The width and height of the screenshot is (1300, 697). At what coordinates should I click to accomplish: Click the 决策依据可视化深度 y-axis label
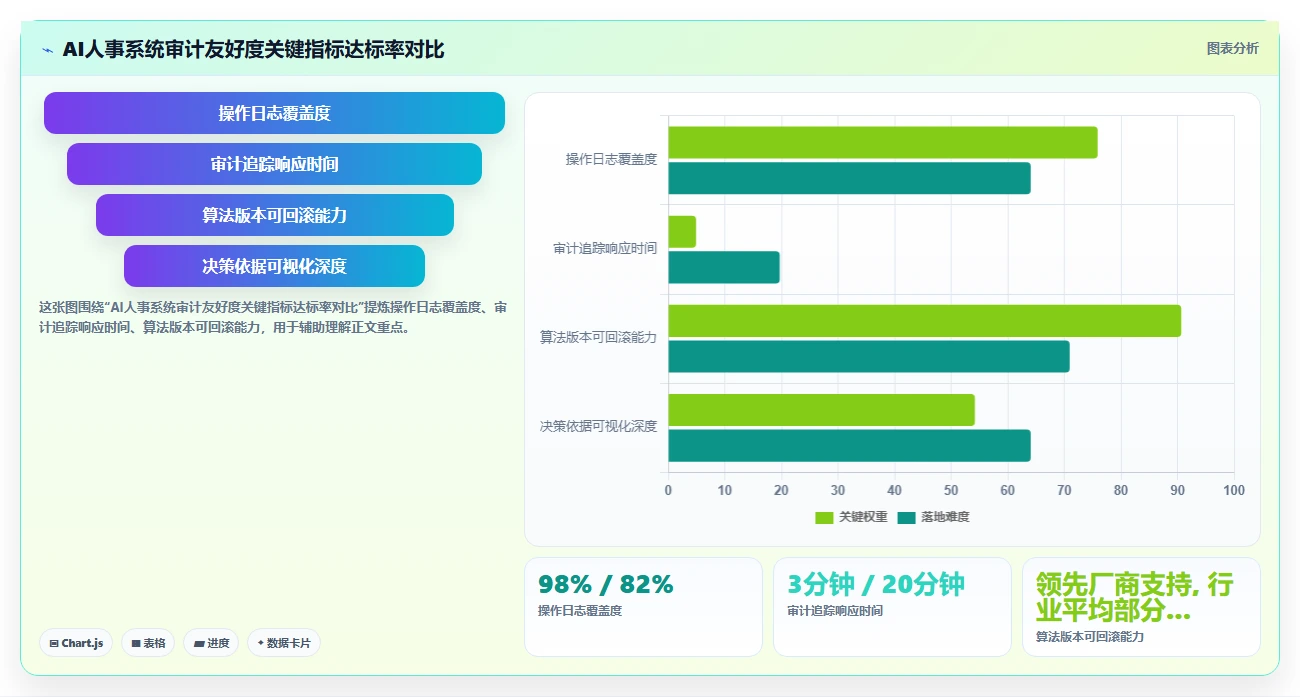[x=599, y=426]
